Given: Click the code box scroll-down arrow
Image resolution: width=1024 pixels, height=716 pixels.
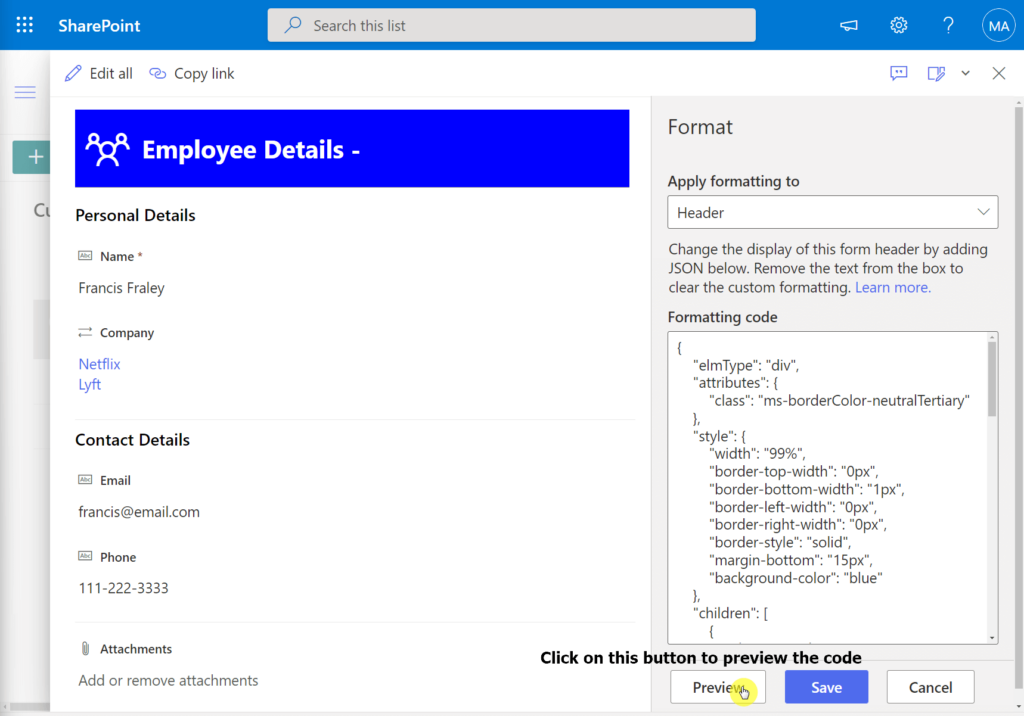Looking at the screenshot, I should tap(992, 638).
